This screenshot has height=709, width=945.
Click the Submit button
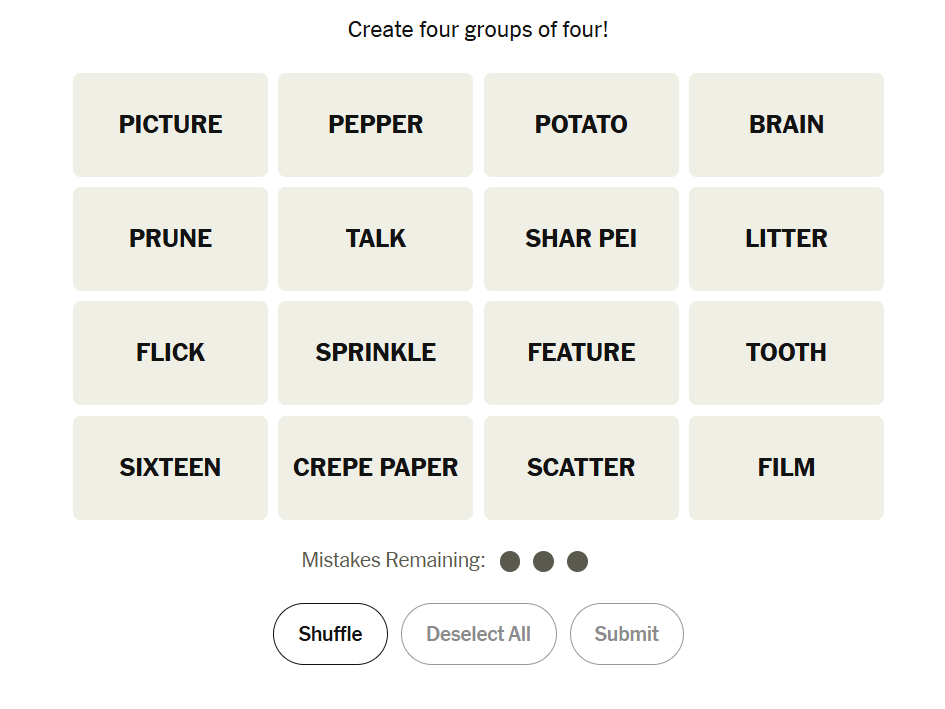[626, 634]
